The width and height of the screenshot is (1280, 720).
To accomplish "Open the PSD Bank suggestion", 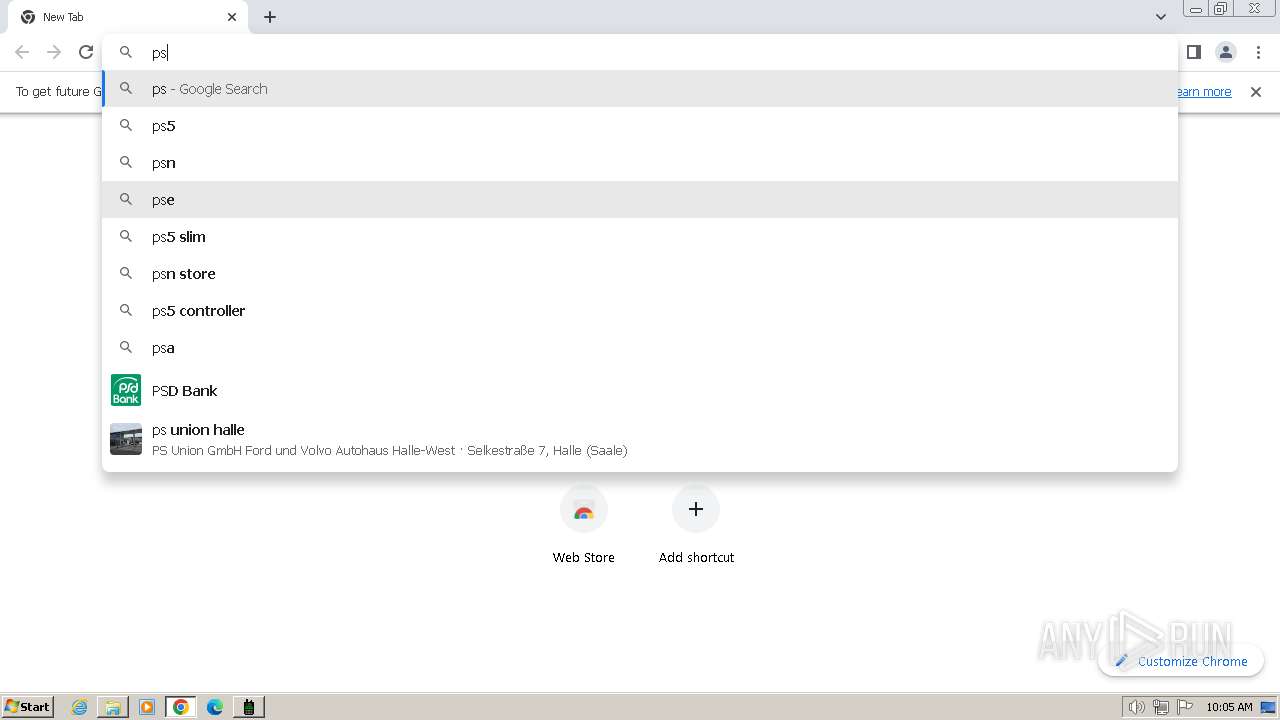I will coord(640,390).
